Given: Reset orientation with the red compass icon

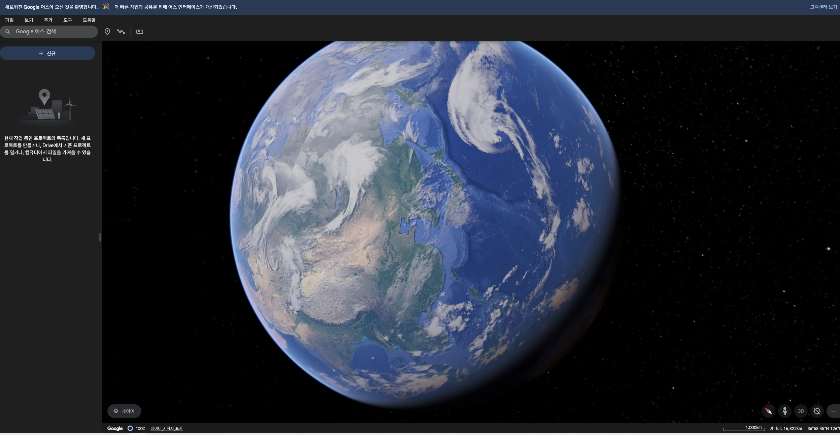Looking at the screenshot, I should [x=769, y=411].
